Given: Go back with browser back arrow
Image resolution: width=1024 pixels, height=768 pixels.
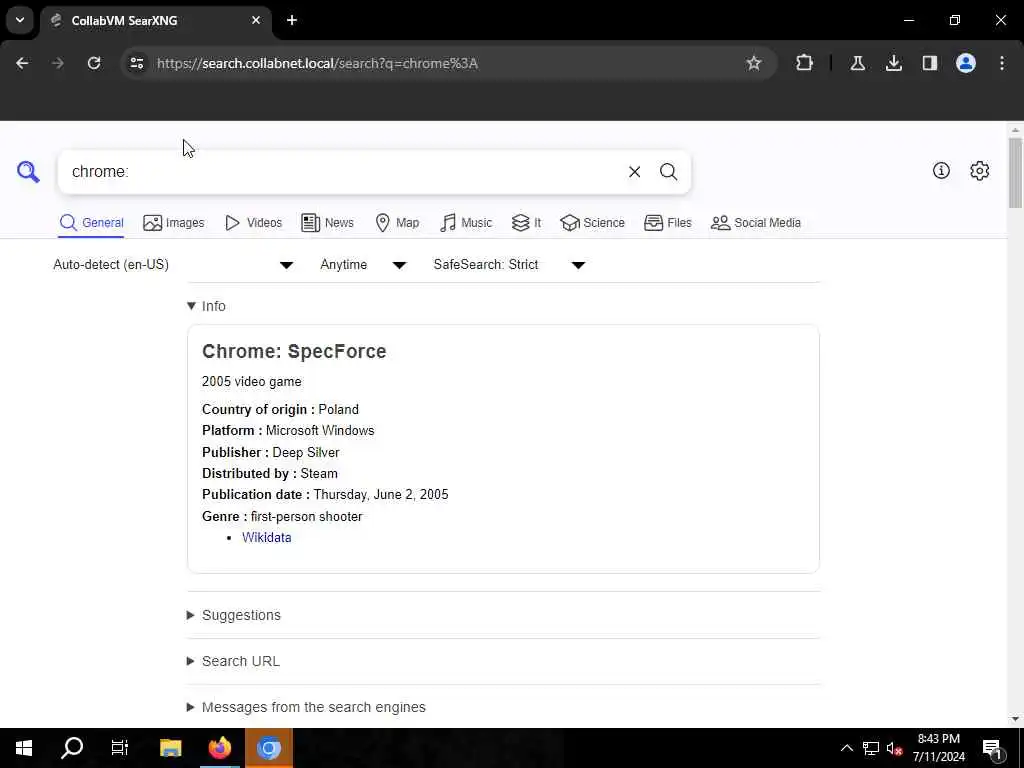Looking at the screenshot, I should tap(22, 63).
